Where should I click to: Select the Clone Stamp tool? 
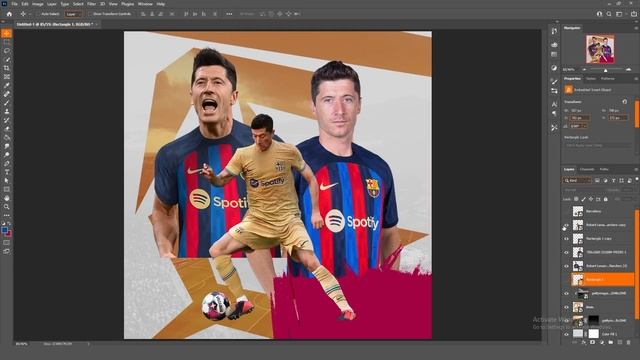click(x=7, y=111)
